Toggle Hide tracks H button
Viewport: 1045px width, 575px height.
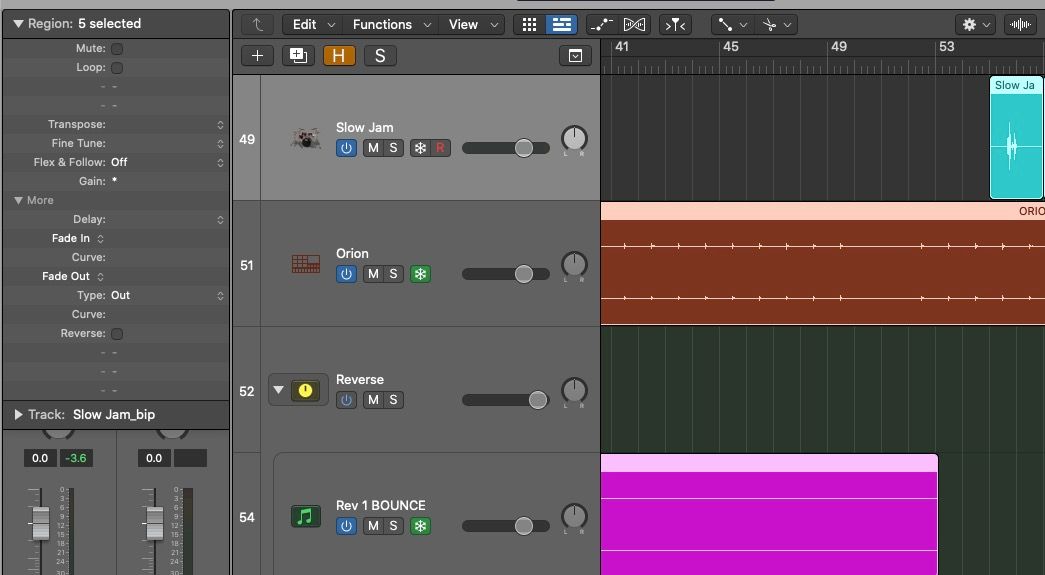tap(339, 56)
